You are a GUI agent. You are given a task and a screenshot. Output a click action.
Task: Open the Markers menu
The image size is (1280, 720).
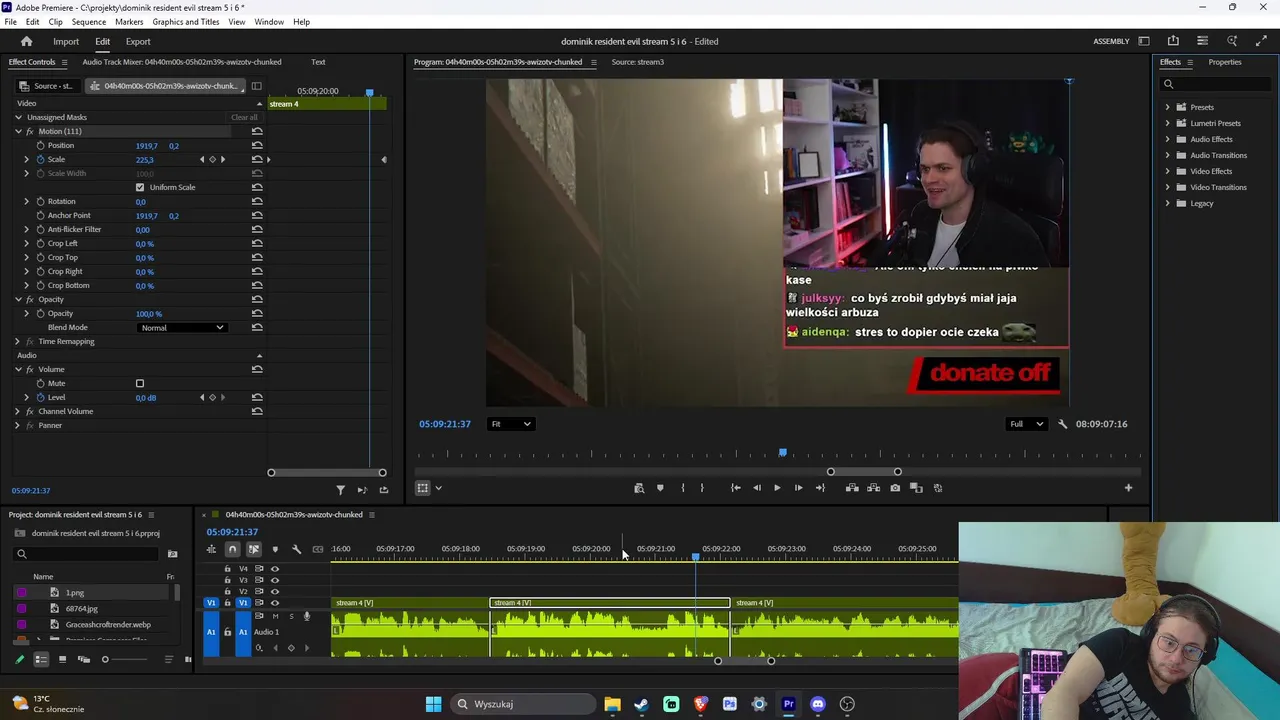(x=129, y=22)
